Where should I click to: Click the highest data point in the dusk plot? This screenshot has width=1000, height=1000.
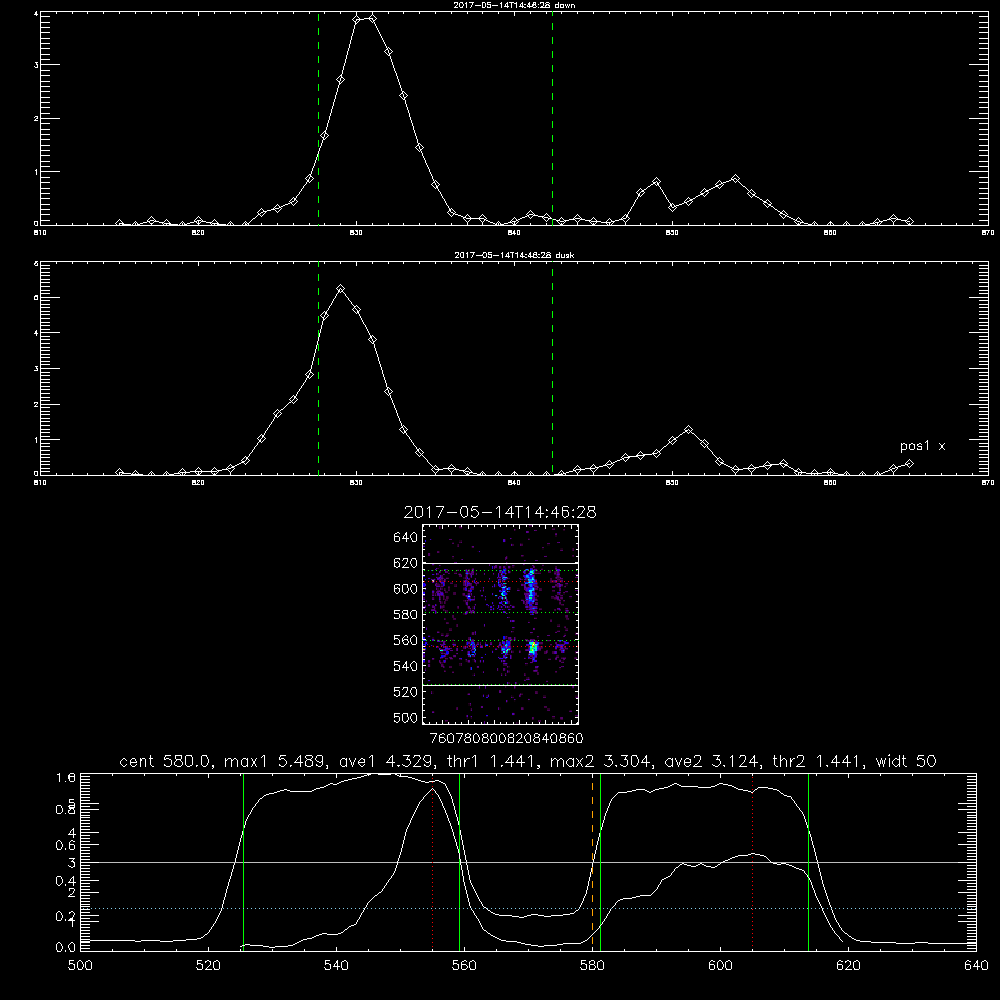click(x=341, y=289)
